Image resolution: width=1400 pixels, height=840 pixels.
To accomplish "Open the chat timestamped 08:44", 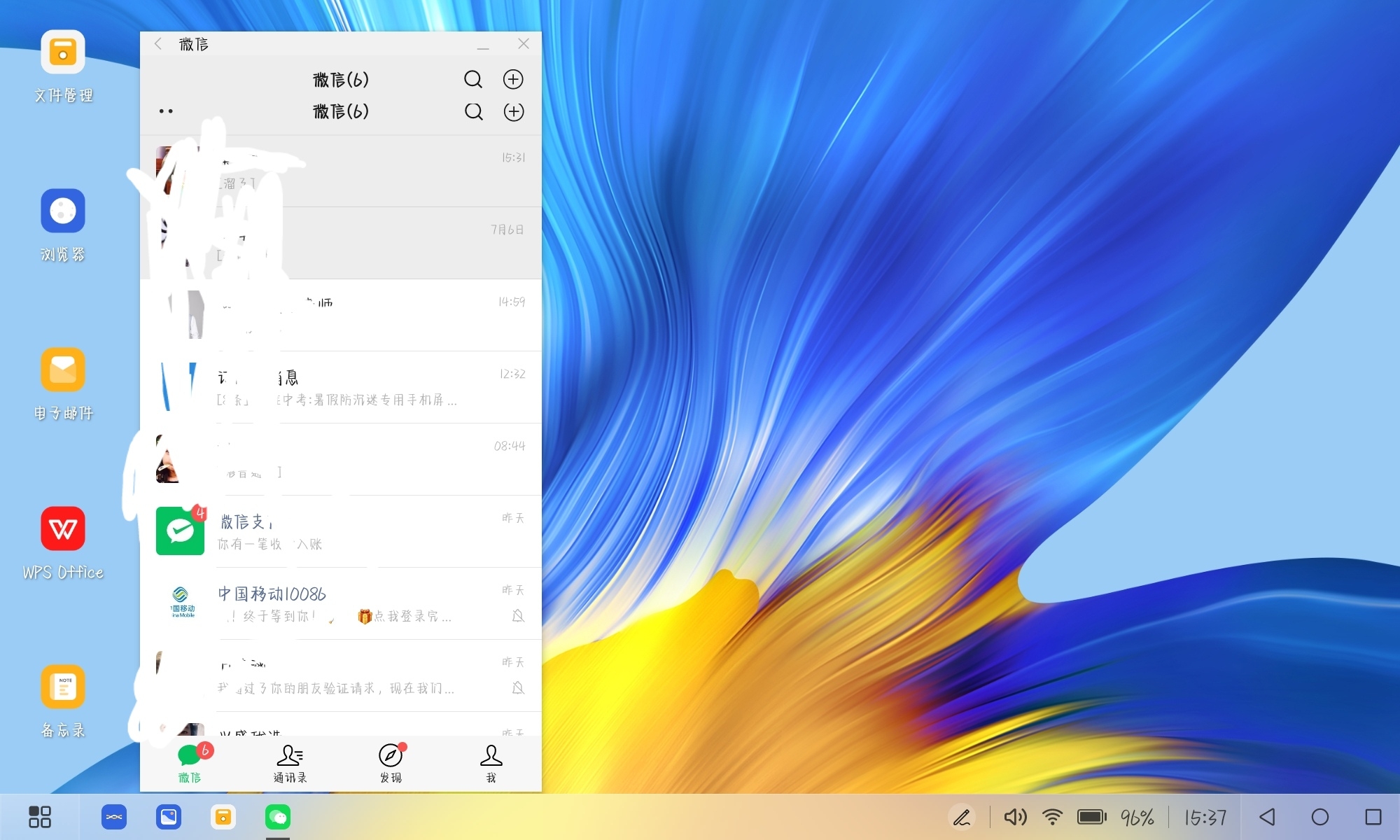I will click(341, 459).
